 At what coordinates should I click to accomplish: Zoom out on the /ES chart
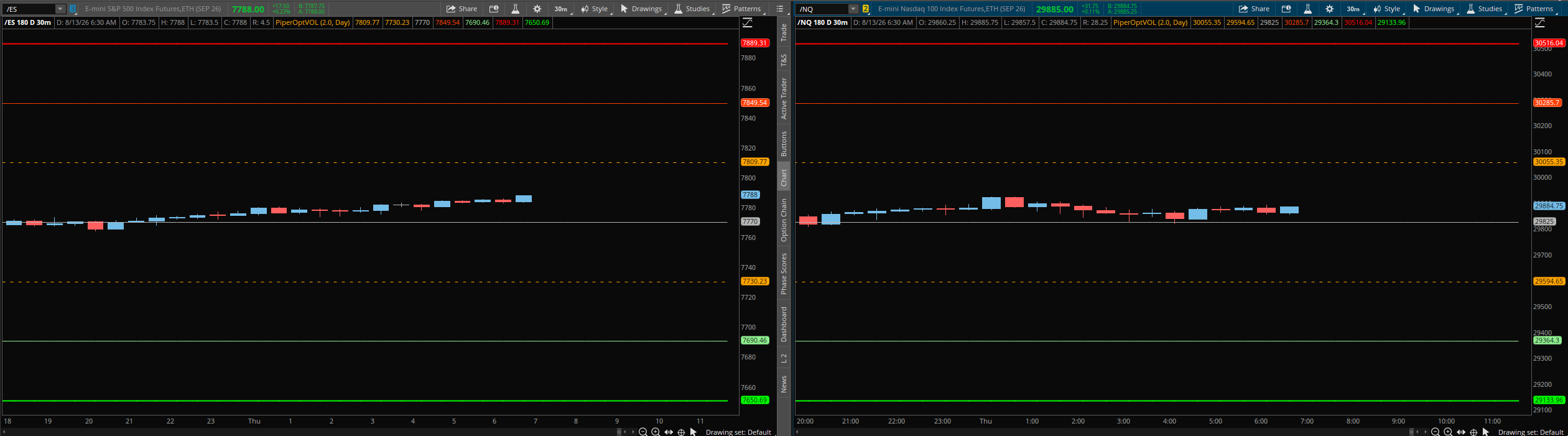pyautogui.click(x=643, y=432)
